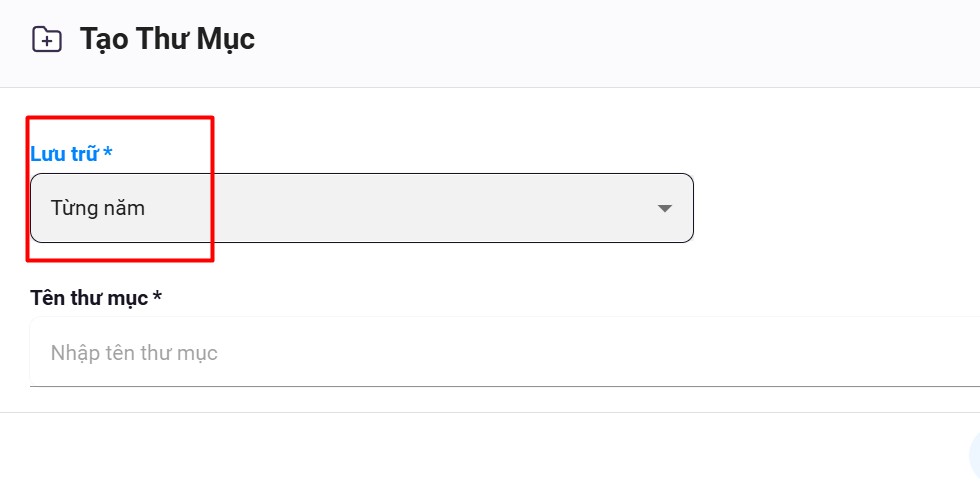Viewport: 980px width, 491px height.
Task: Click the word "Tên" in the name label
Action: (45, 297)
